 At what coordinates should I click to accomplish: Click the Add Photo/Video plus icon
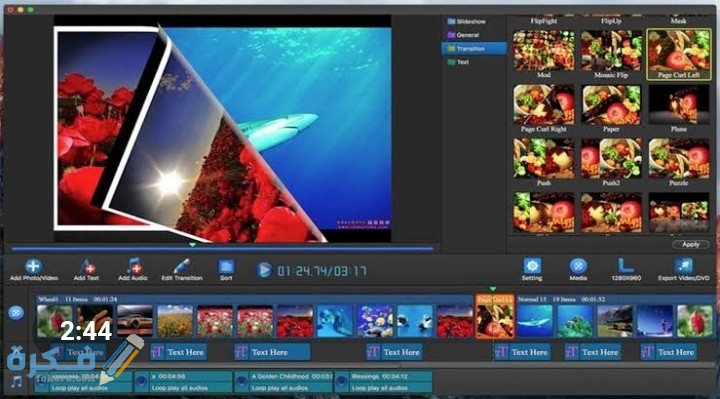pyautogui.click(x=33, y=266)
